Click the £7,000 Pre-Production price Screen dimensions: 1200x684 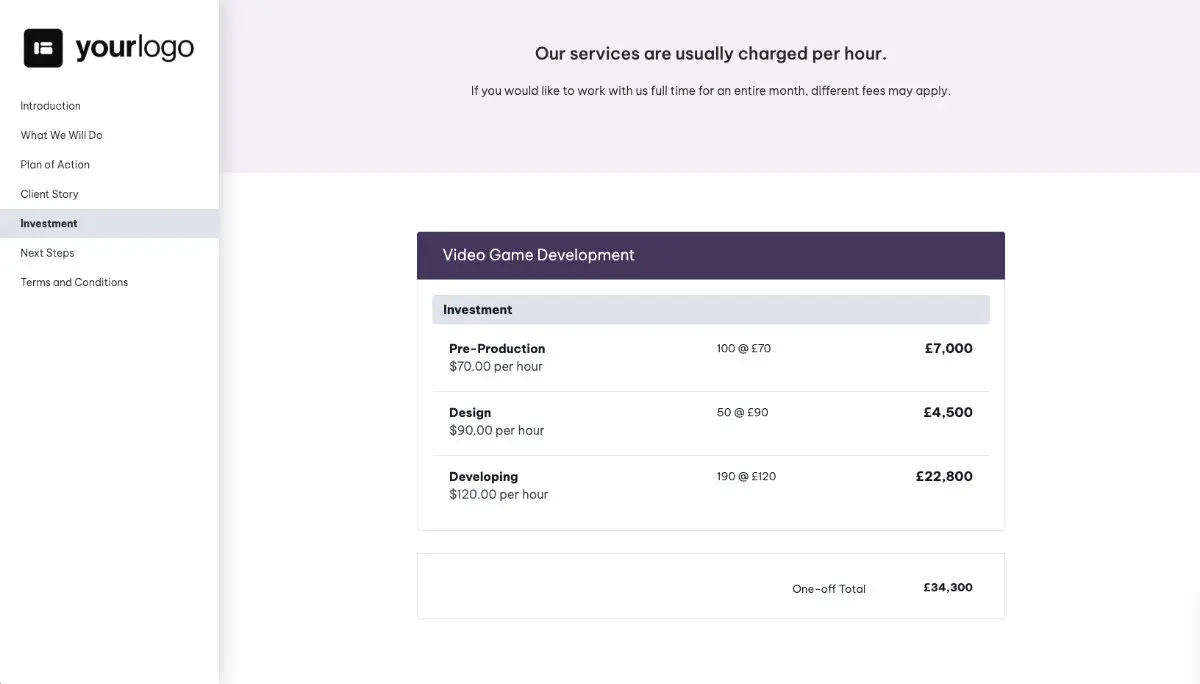(948, 349)
